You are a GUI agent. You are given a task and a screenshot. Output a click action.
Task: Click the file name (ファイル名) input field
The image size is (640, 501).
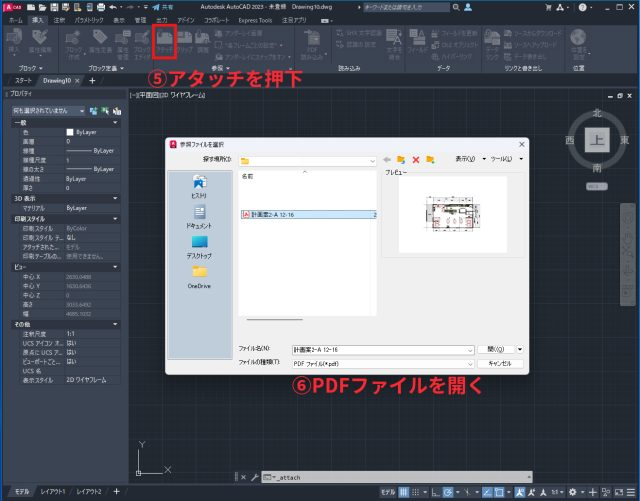(350, 350)
